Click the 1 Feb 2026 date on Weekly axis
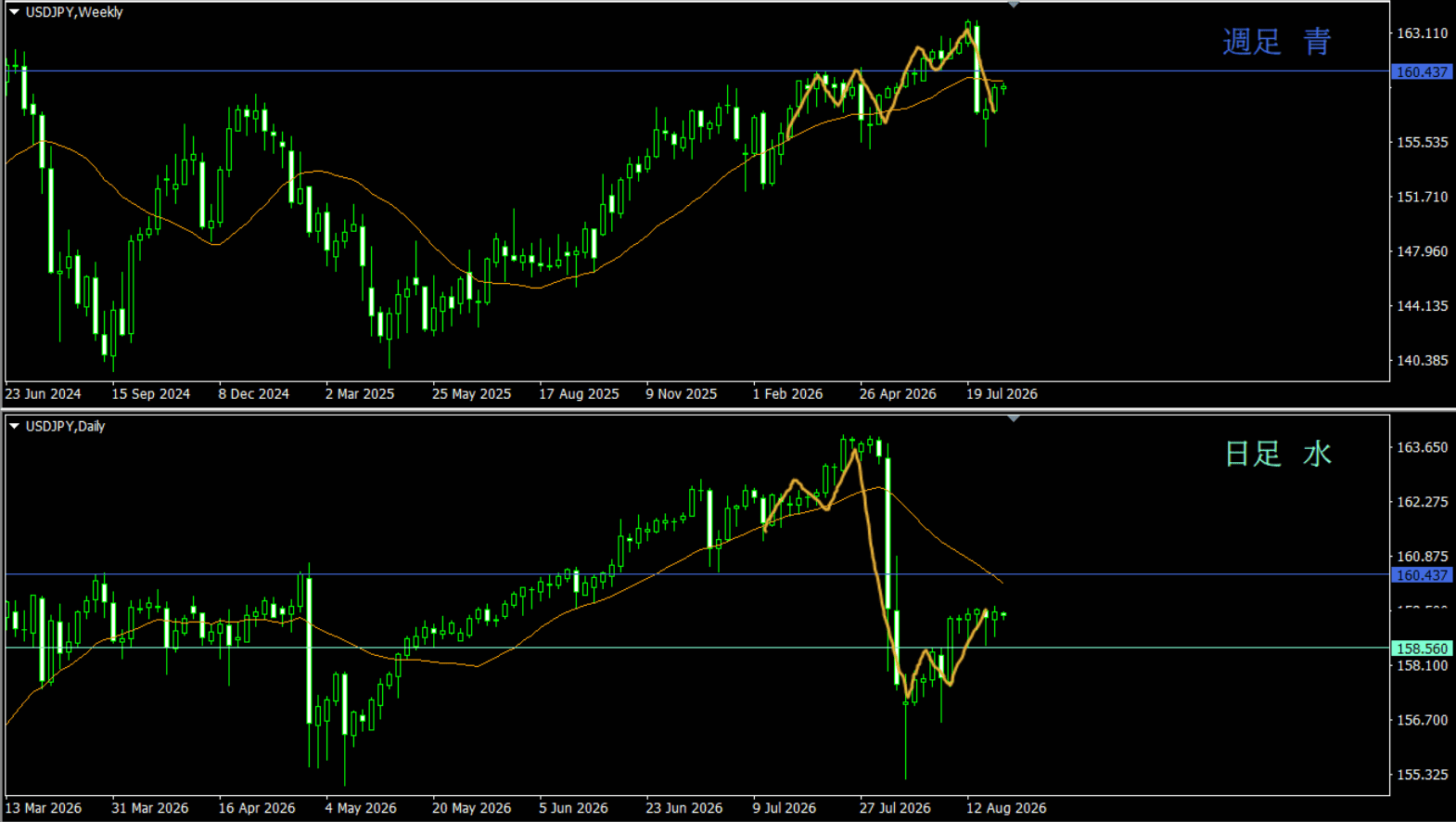Image resolution: width=1456 pixels, height=822 pixels. pyautogui.click(x=787, y=393)
